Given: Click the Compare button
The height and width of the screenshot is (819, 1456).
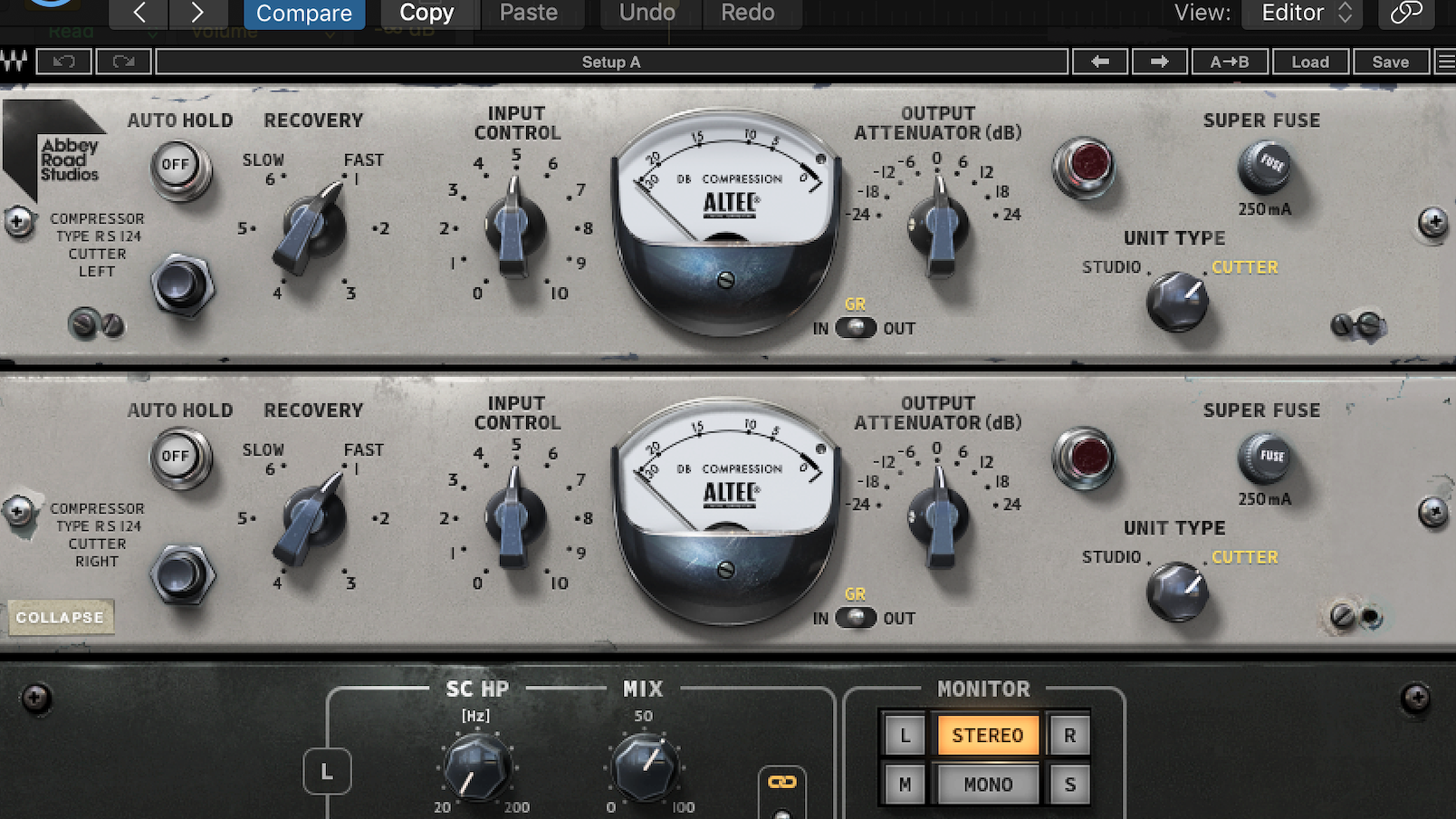Looking at the screenshot, I should pyautogui.click(x=303, y=13).
